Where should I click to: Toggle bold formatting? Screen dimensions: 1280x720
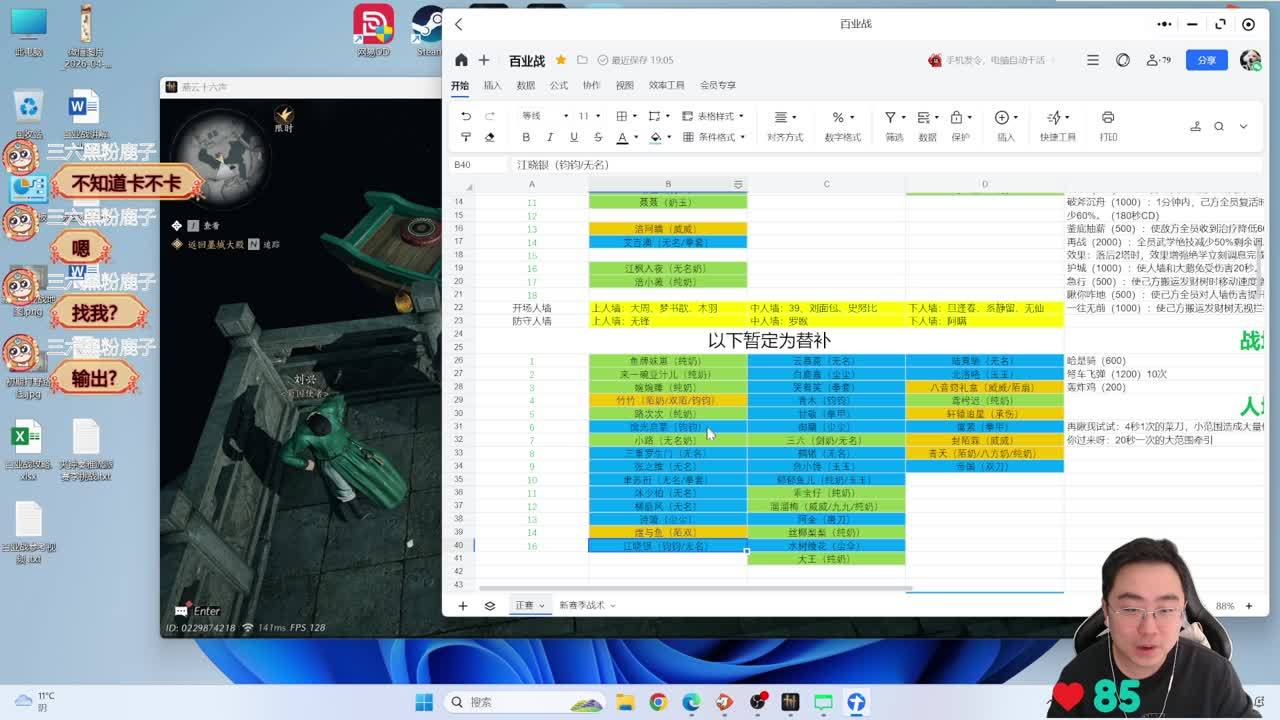pyautogui.click(x=526, y=138)
